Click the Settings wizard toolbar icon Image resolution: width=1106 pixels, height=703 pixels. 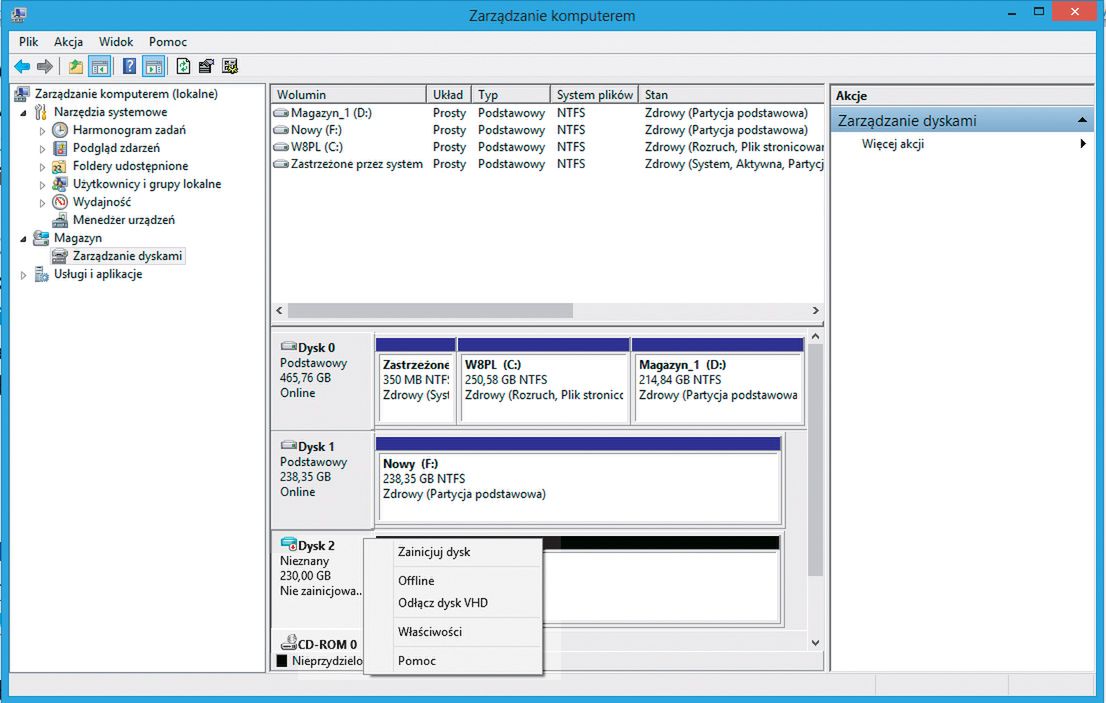pyautogui.click(x=231, y=67)
